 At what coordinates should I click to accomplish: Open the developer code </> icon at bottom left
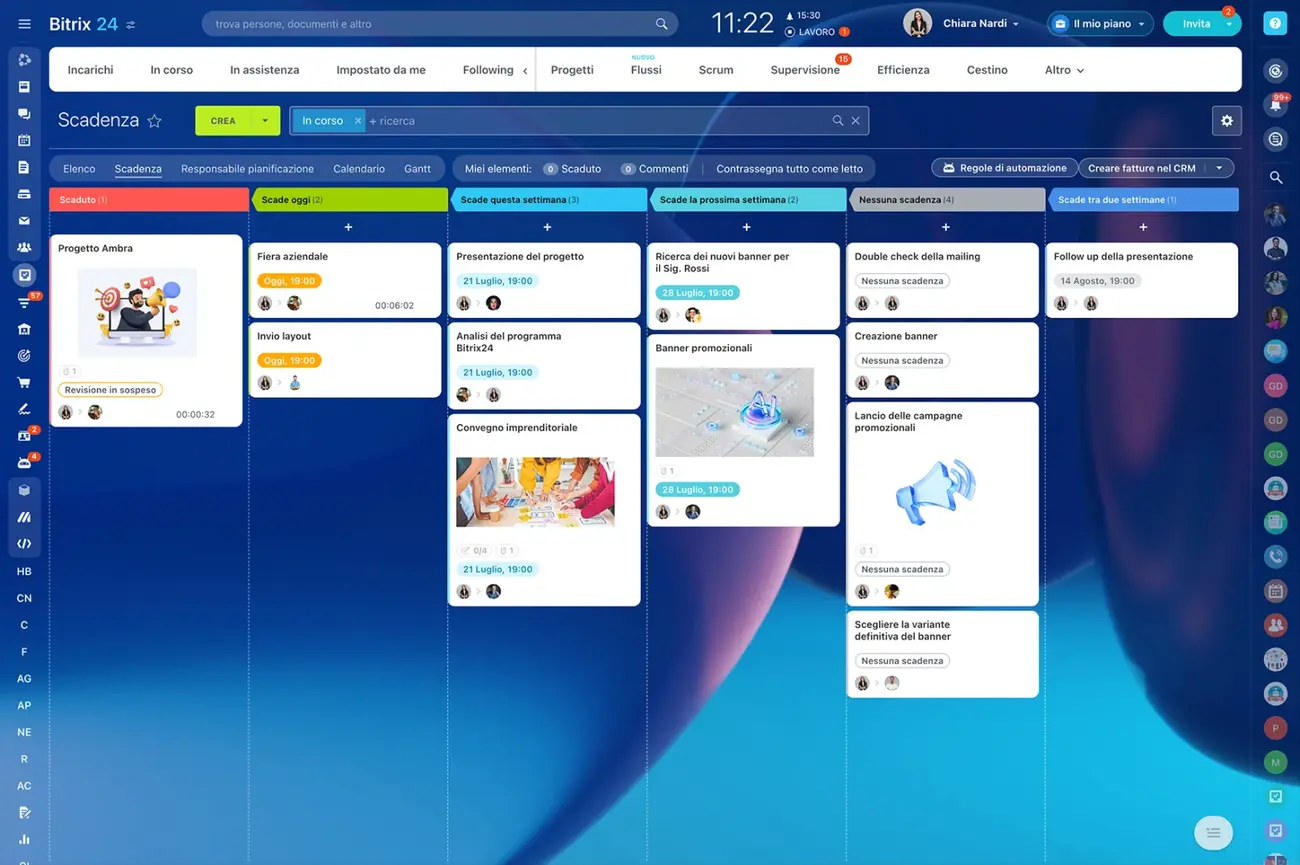tap(24, 543)
